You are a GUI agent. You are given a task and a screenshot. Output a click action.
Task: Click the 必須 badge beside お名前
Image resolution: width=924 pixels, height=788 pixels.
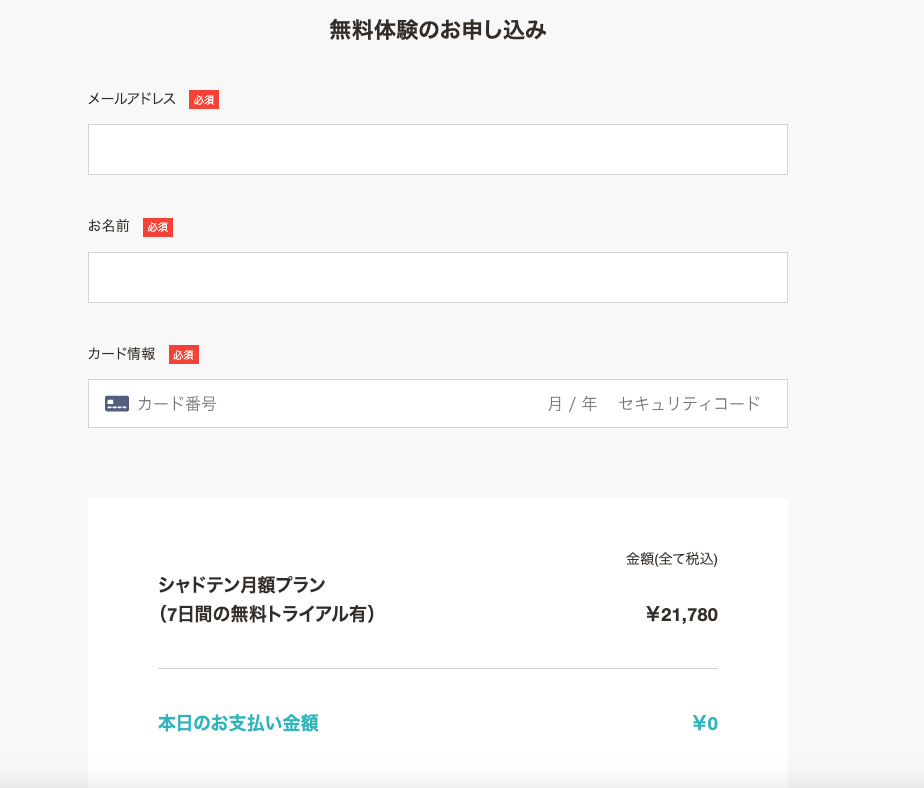point(158,227)
